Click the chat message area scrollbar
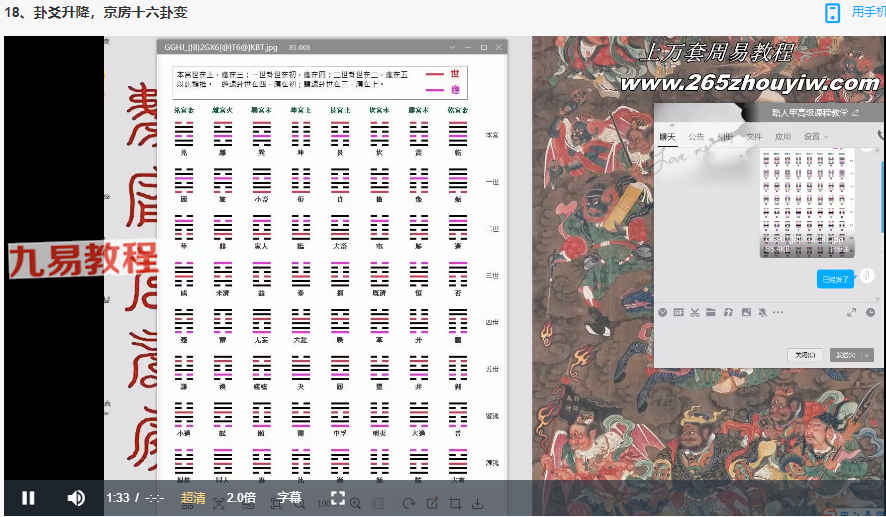The image size is (886, 517). point(883,198)
